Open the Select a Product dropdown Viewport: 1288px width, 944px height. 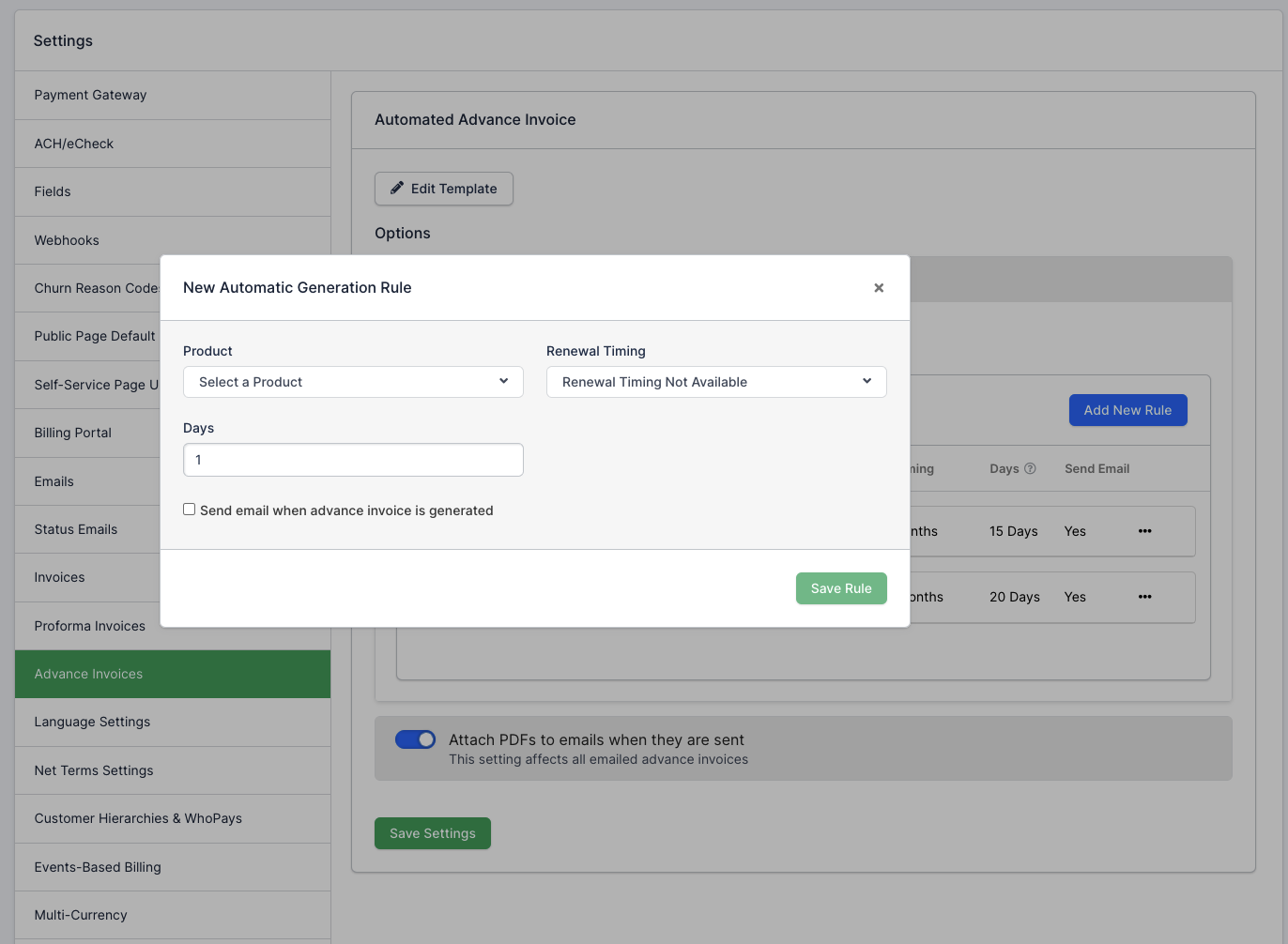[x=352, y=382]
